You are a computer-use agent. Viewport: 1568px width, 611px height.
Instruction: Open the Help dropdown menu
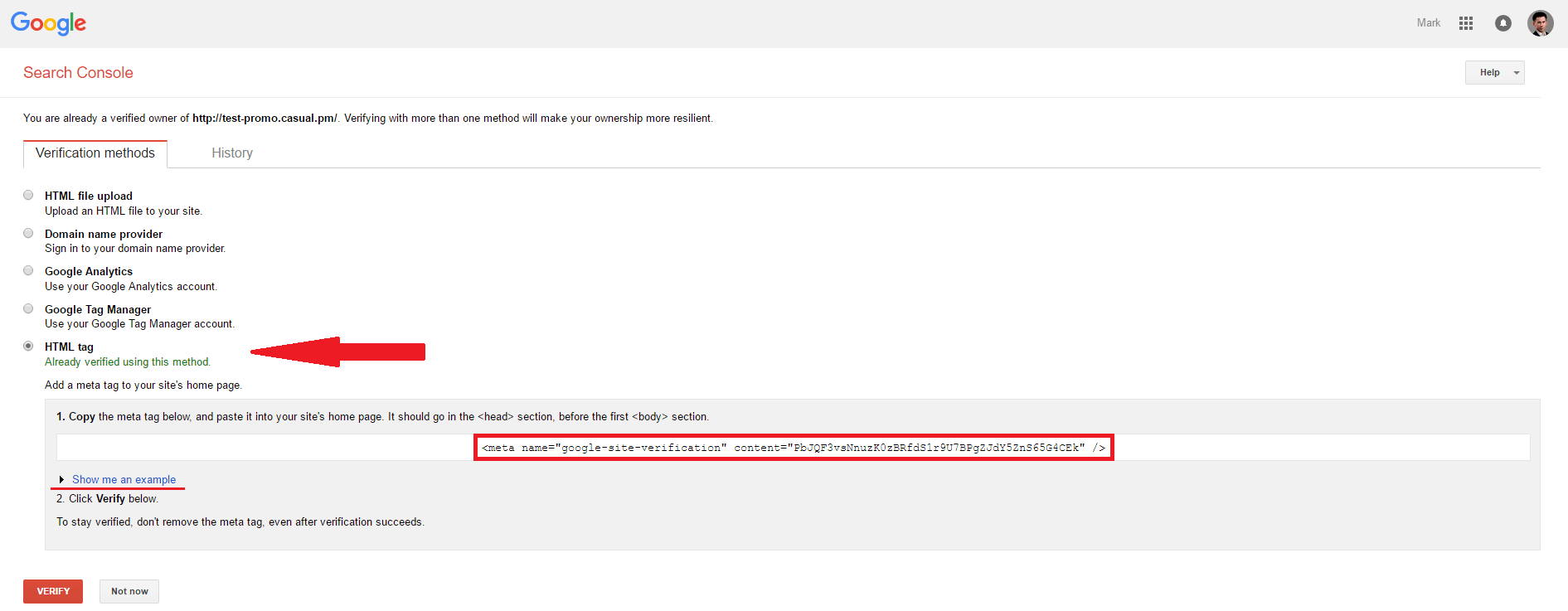tap(1493, 73)
